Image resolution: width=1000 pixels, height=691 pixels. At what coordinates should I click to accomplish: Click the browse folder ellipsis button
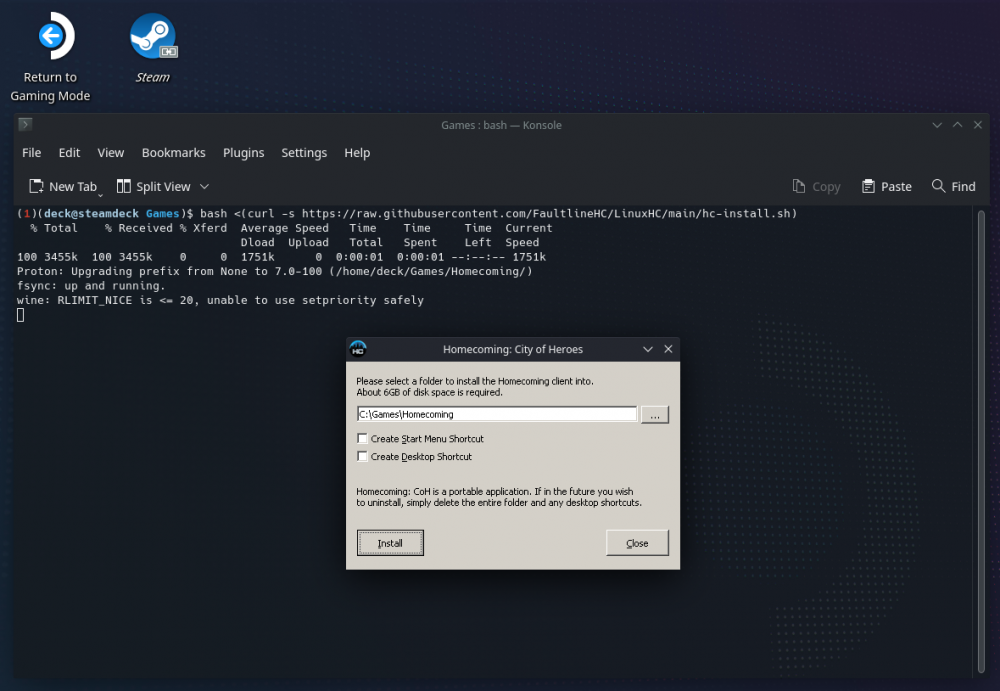point(654,415)
